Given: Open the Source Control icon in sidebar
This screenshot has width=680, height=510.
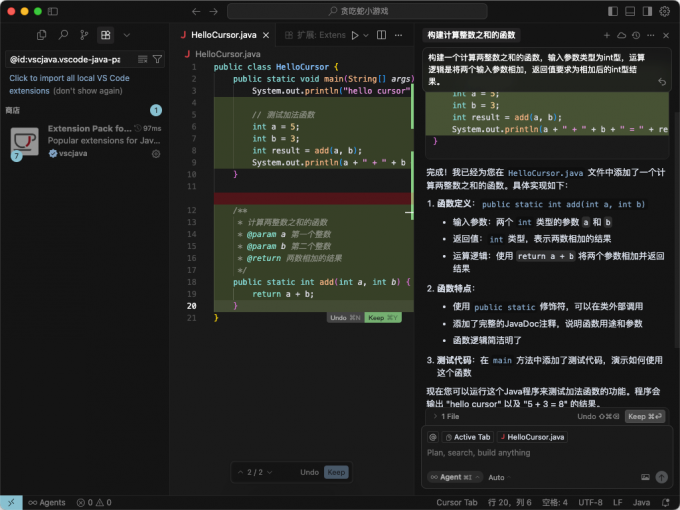Looking at the screenshot, I should (84, 35).
